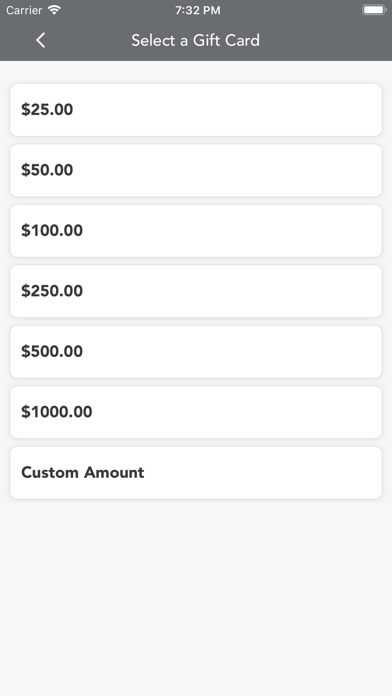Click the $250.00 amount text
392x696 pixels.
52,291
